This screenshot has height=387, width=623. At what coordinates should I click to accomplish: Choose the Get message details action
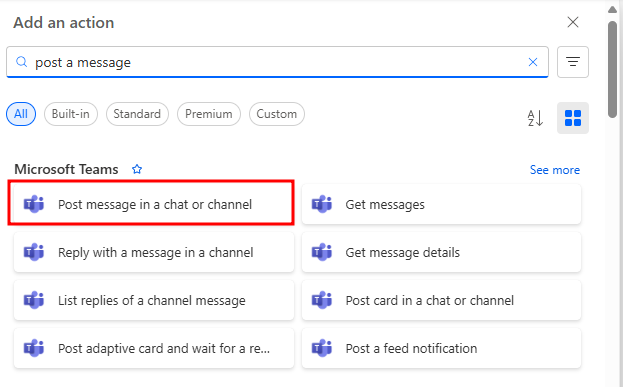tap(441, 252)
